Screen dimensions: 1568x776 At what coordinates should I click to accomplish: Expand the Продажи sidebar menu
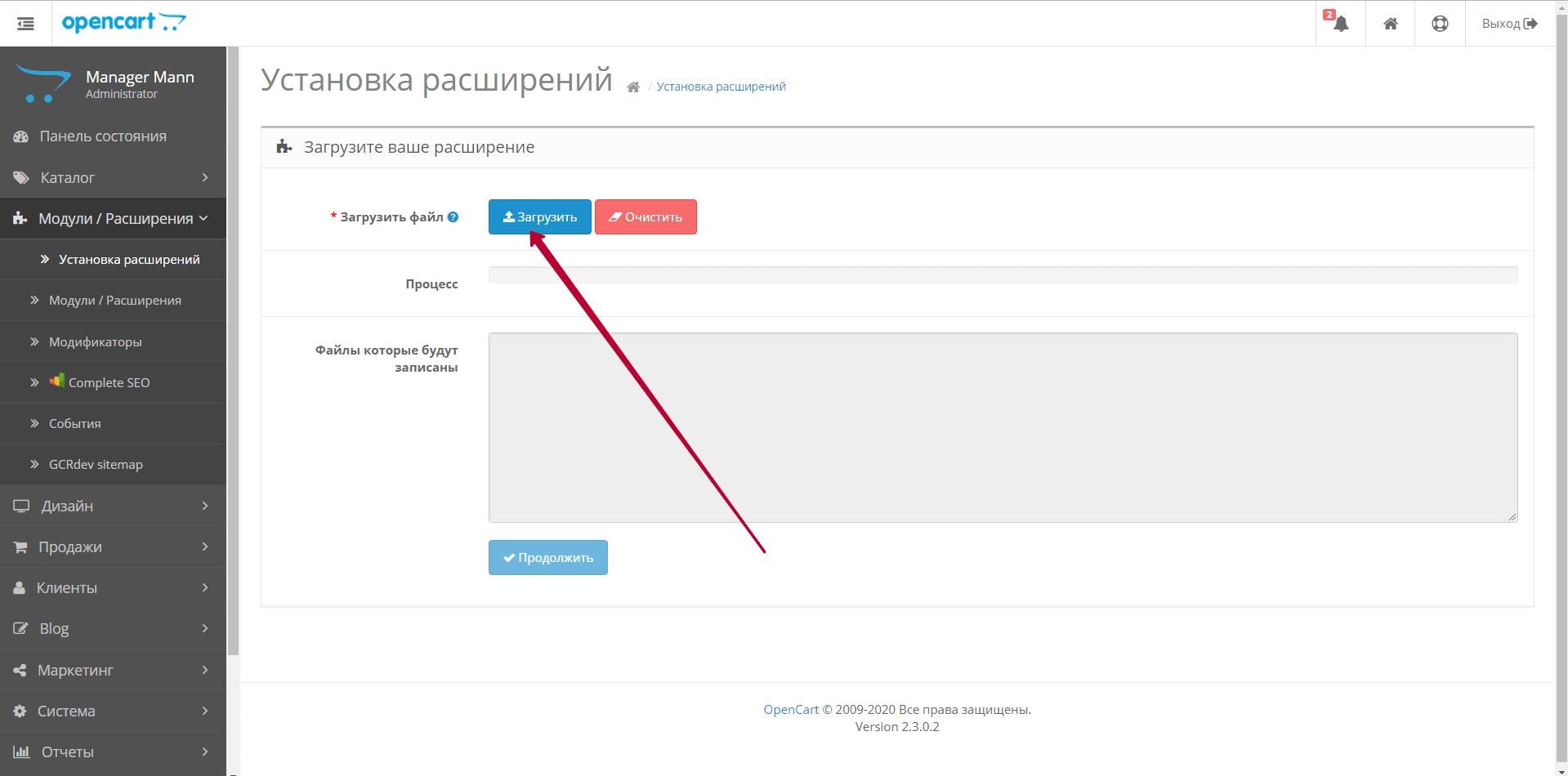coord(113,546)
